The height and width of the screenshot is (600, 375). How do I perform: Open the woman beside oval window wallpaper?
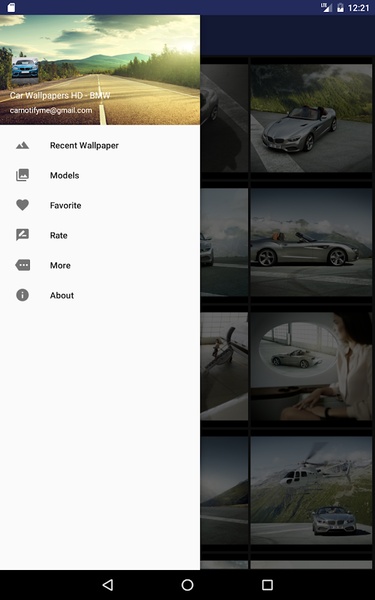click(311, 366)
